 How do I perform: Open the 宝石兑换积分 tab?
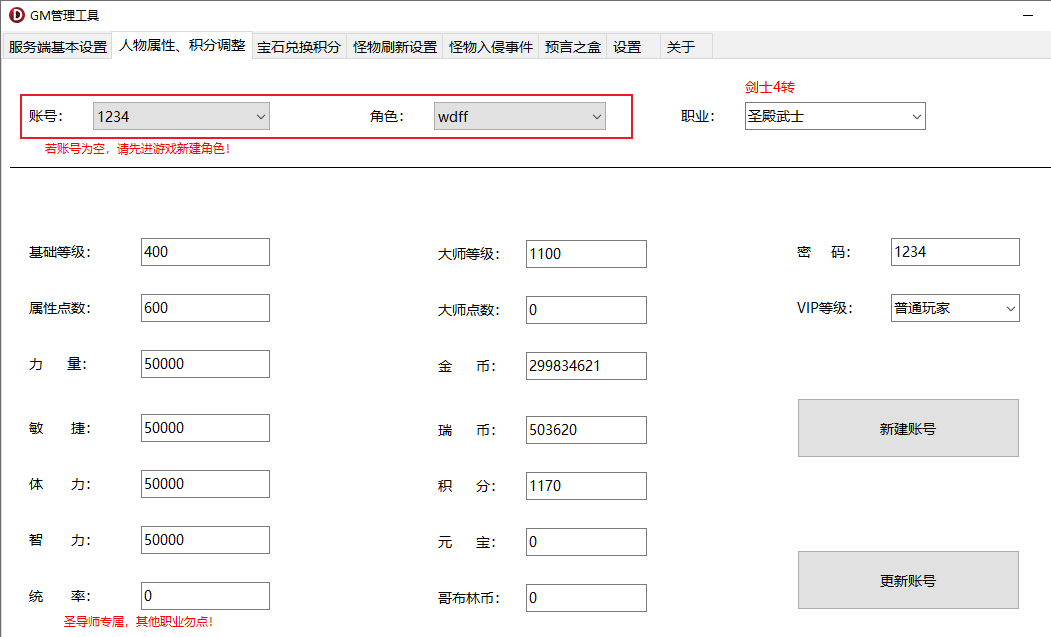click(299, 47)
